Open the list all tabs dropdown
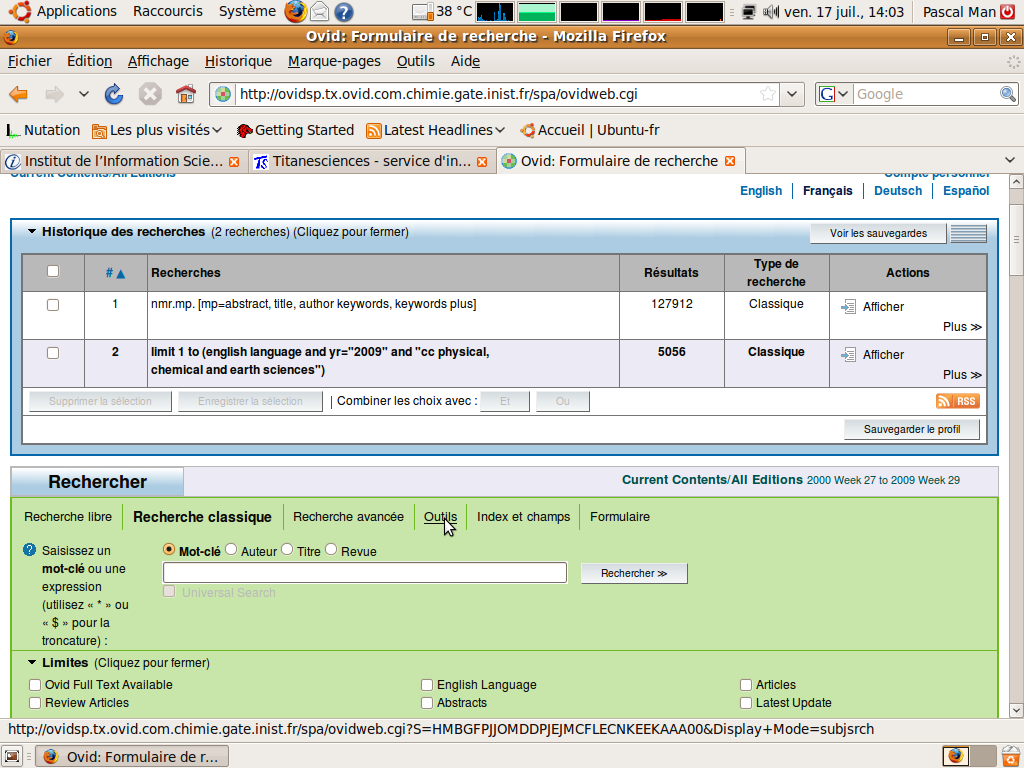1024x768 pixels. click(1010, 161)
